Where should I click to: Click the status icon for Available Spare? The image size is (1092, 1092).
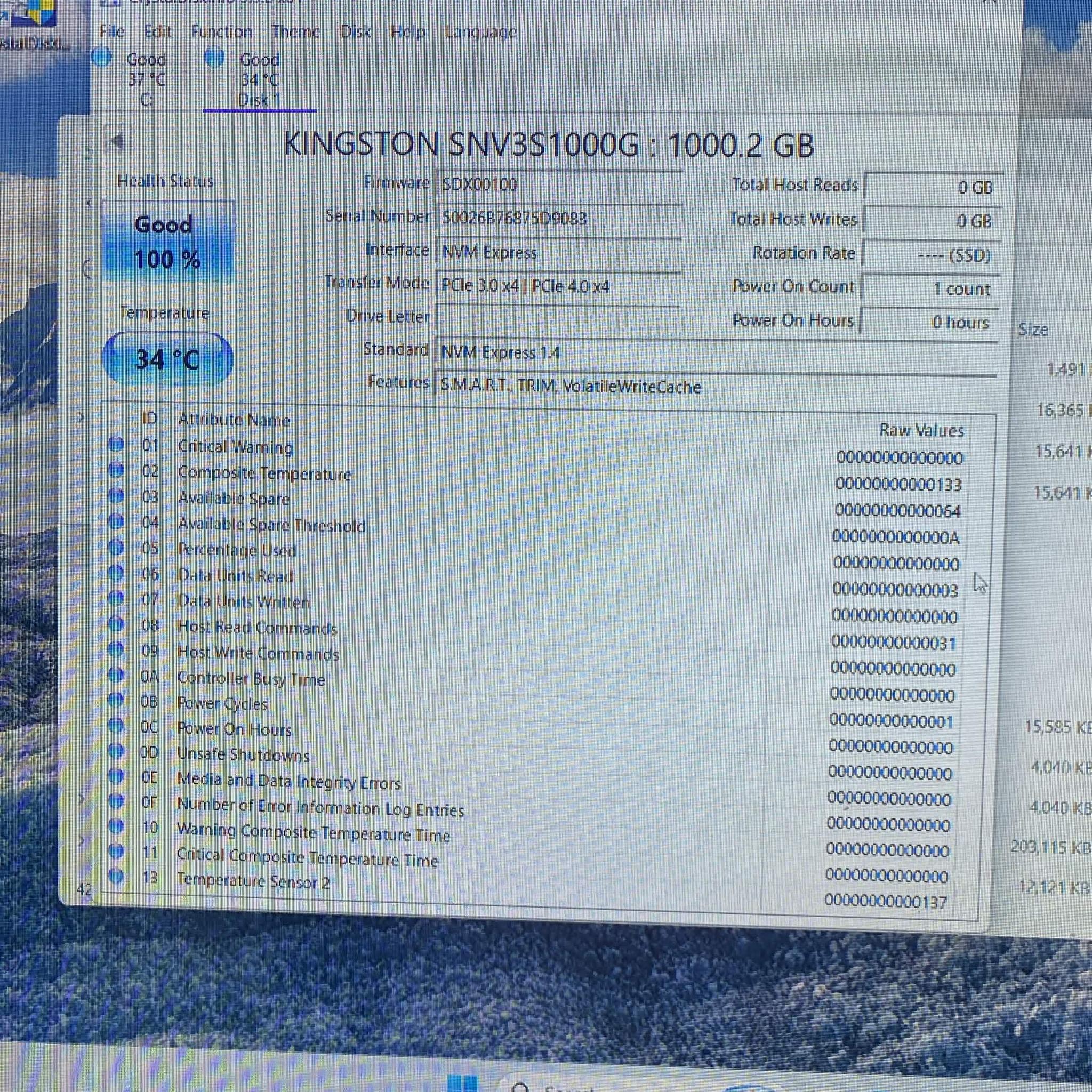pos(116,496)
